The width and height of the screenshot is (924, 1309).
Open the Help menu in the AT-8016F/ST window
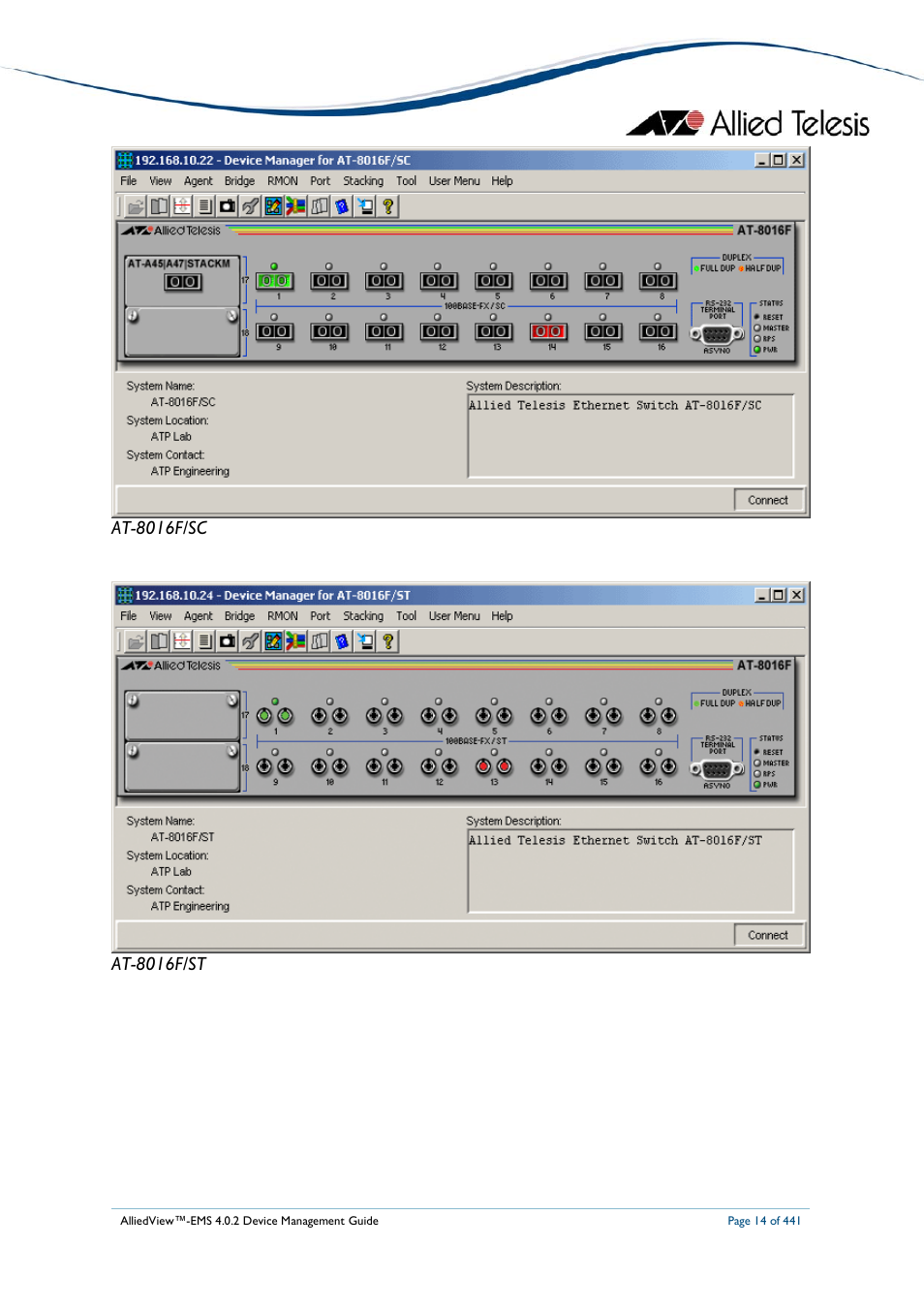tap(502, 616)
